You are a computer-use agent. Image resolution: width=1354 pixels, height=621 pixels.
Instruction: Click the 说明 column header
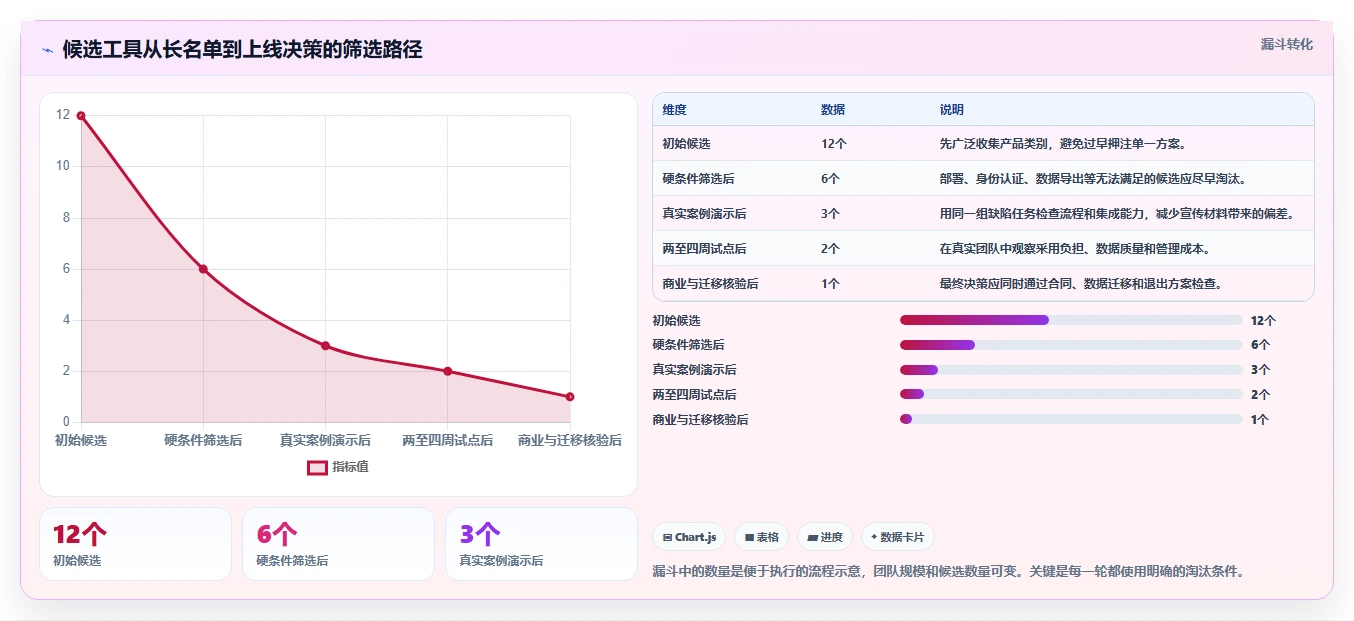951,110
